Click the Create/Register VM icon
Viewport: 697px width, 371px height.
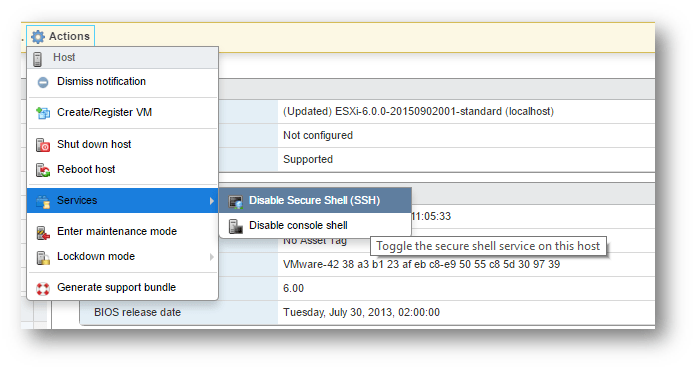tap(43, 113)
